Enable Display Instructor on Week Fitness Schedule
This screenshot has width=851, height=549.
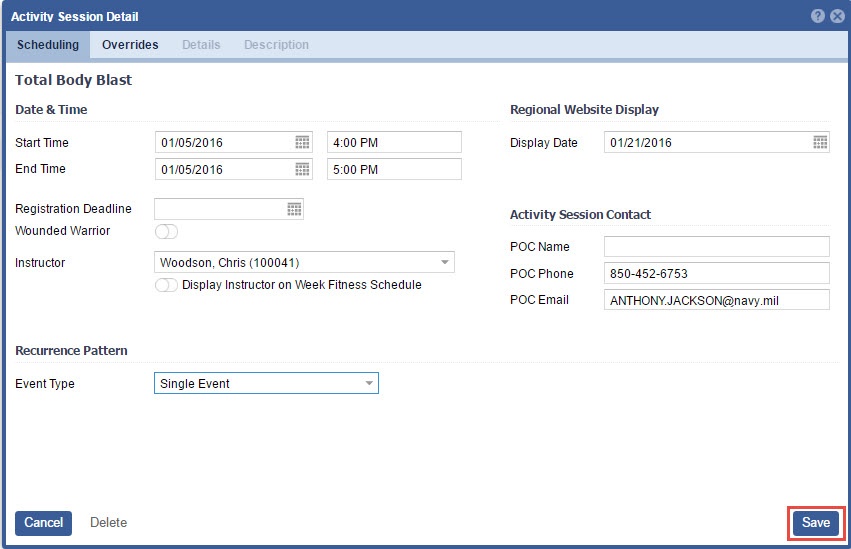[x=166, y=285]
